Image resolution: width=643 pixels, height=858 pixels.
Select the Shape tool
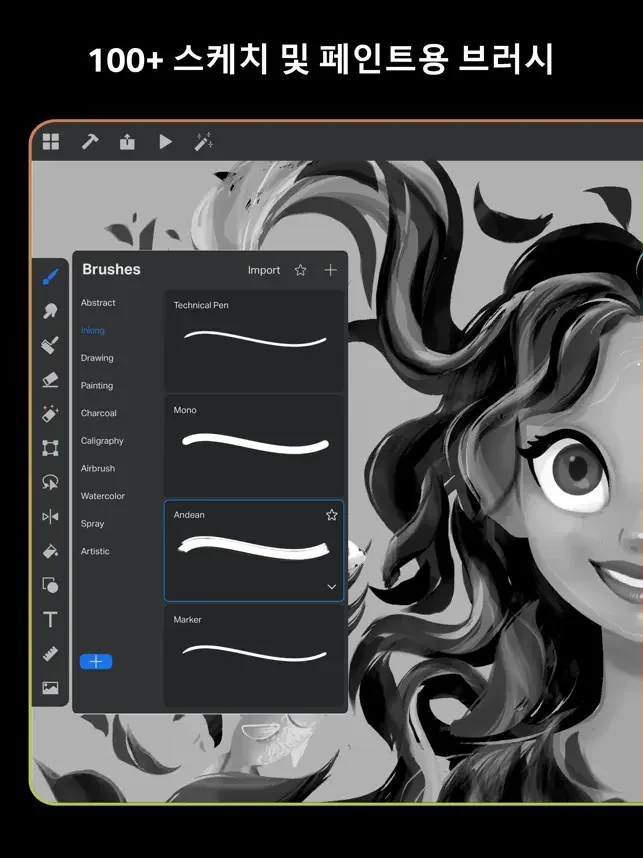point(50,585)
